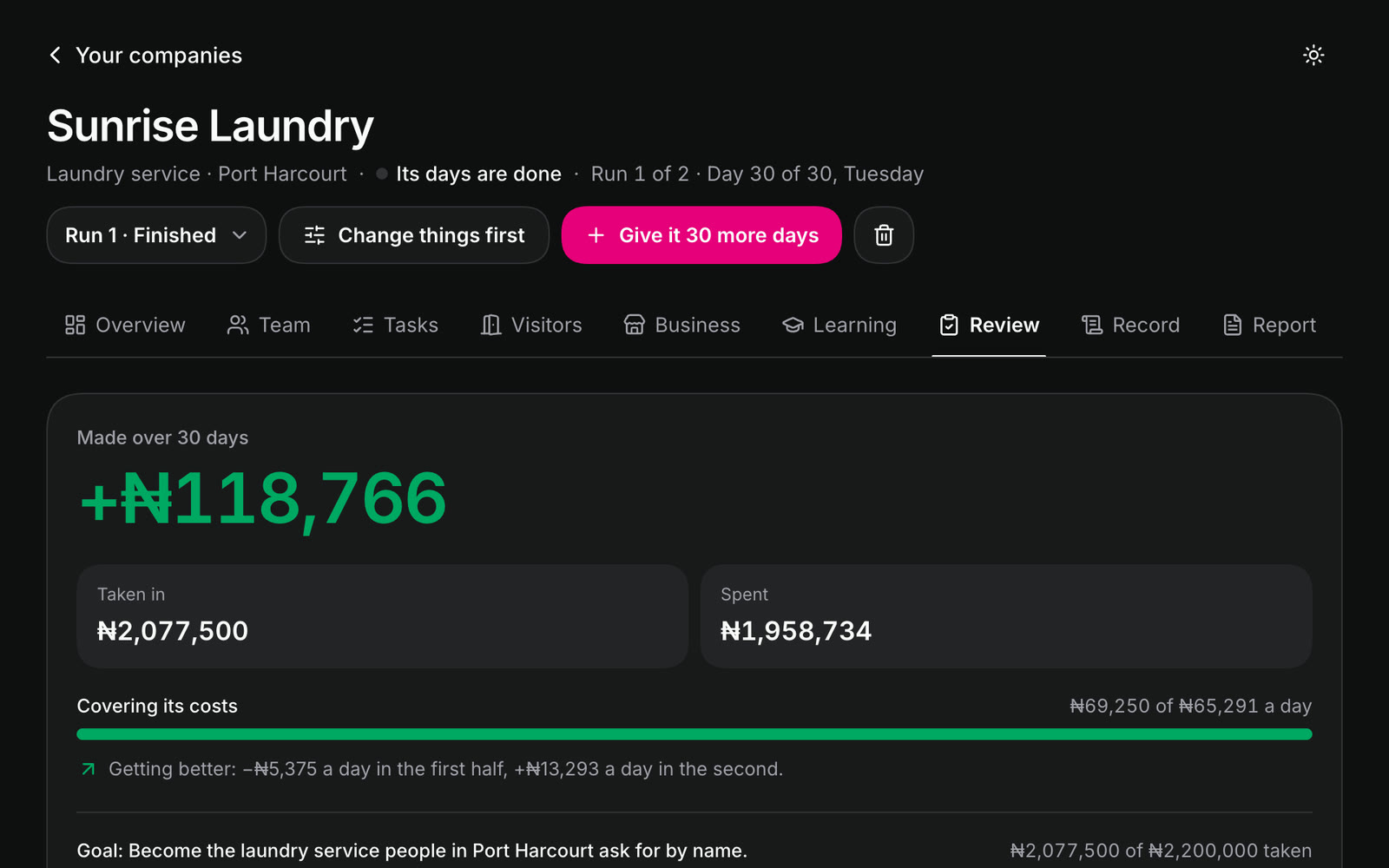This screenshot has width=1389, height=868.
Task: Toggle light theme with sun icon
Action: pos(1313,56)
